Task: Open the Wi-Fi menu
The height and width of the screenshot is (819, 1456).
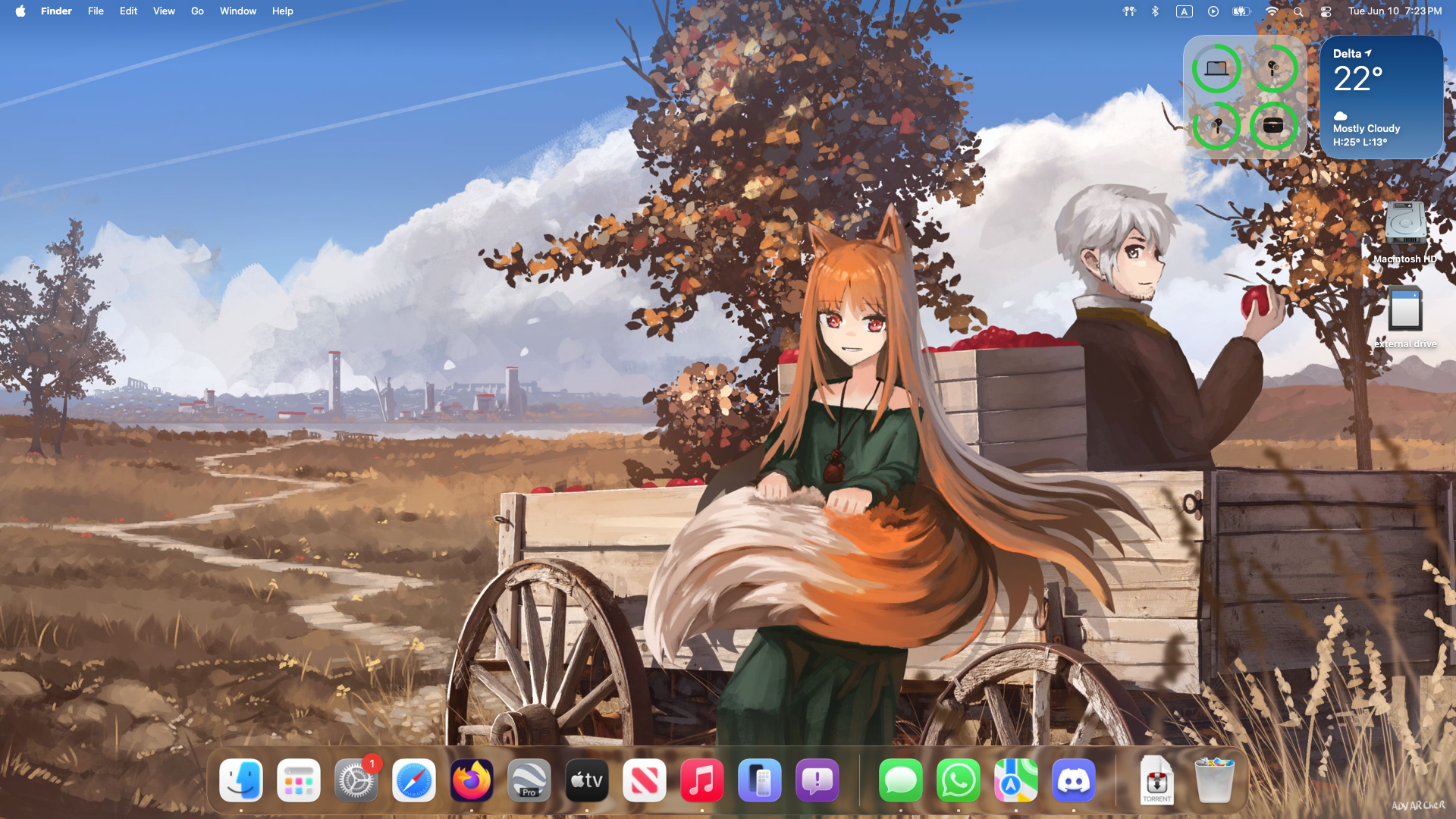Action: point(1272,11)
